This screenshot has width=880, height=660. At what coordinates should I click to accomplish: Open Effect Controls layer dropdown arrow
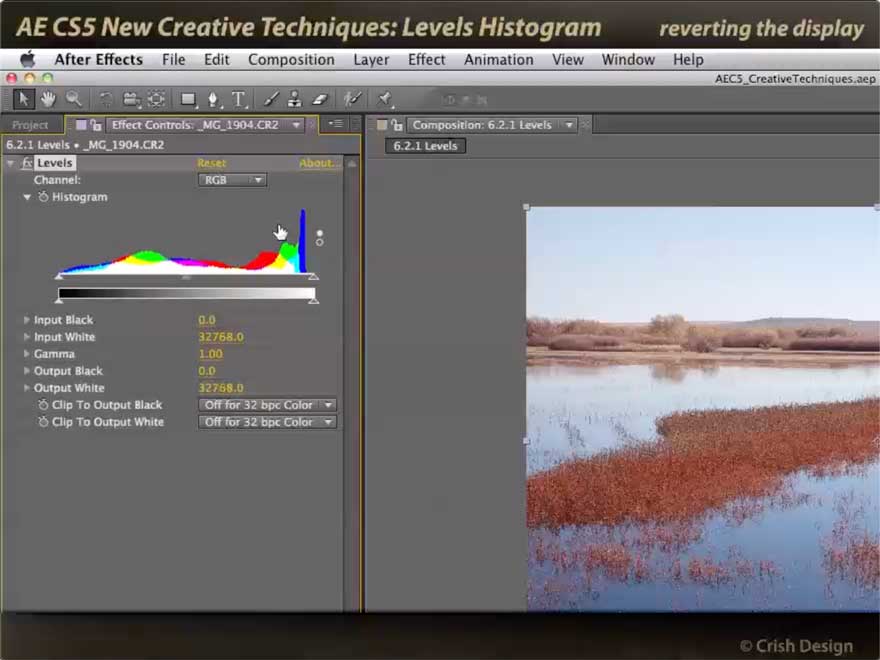296,125
